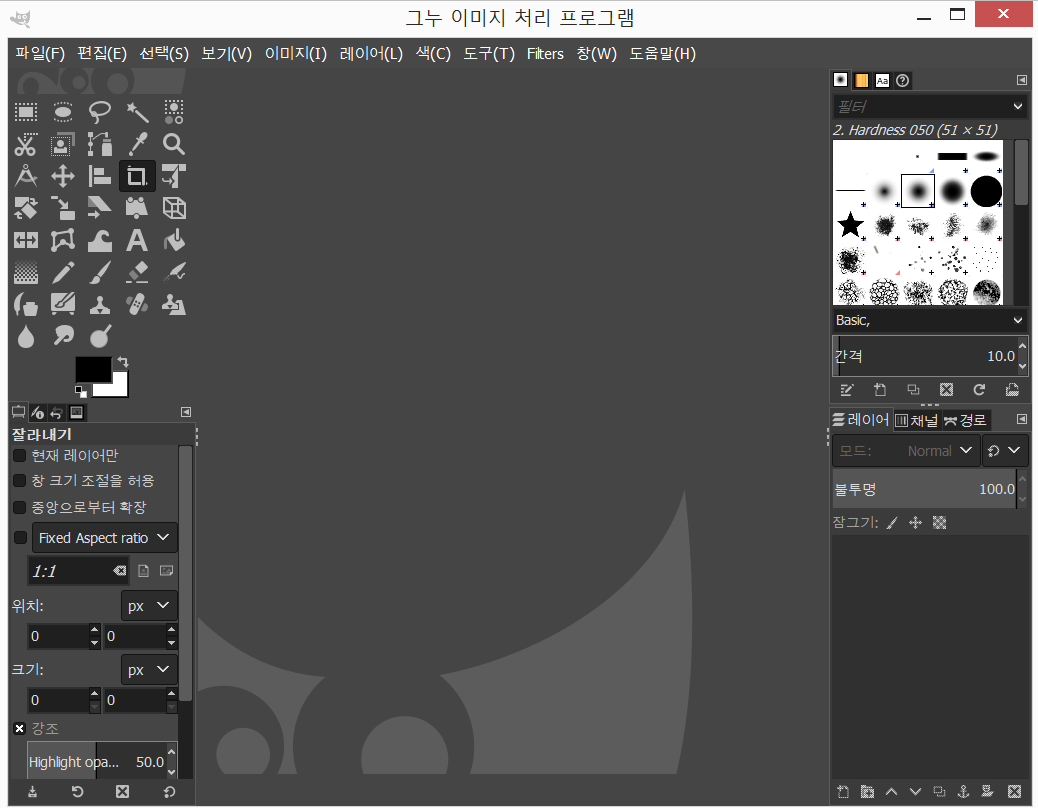Open the layer mode Normal dropdown
Image resolution: width=1038 pixels, height=808 pixels.
pos(906,451)
